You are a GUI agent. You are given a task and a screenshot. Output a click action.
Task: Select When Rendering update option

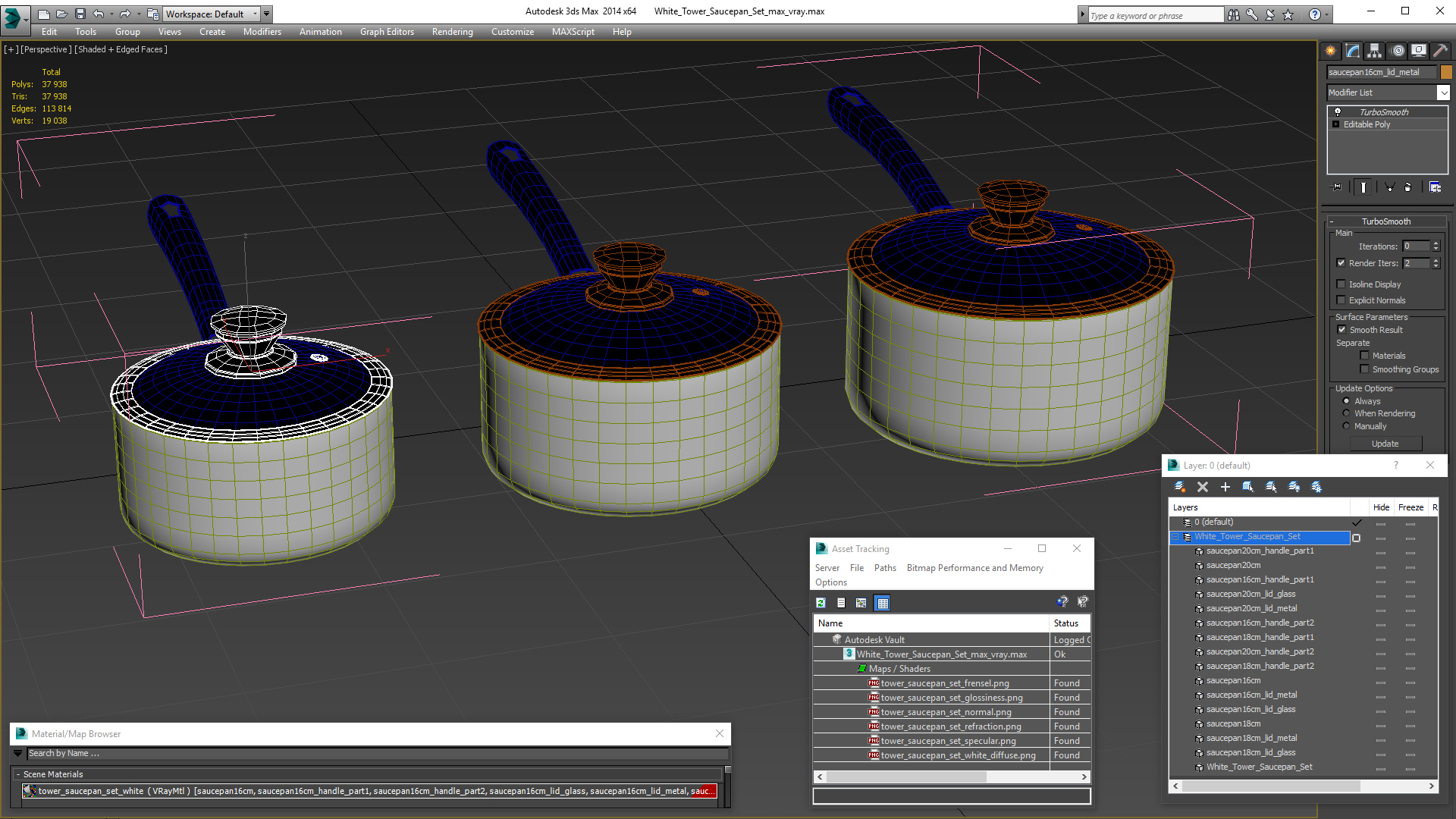point(1346,413)
